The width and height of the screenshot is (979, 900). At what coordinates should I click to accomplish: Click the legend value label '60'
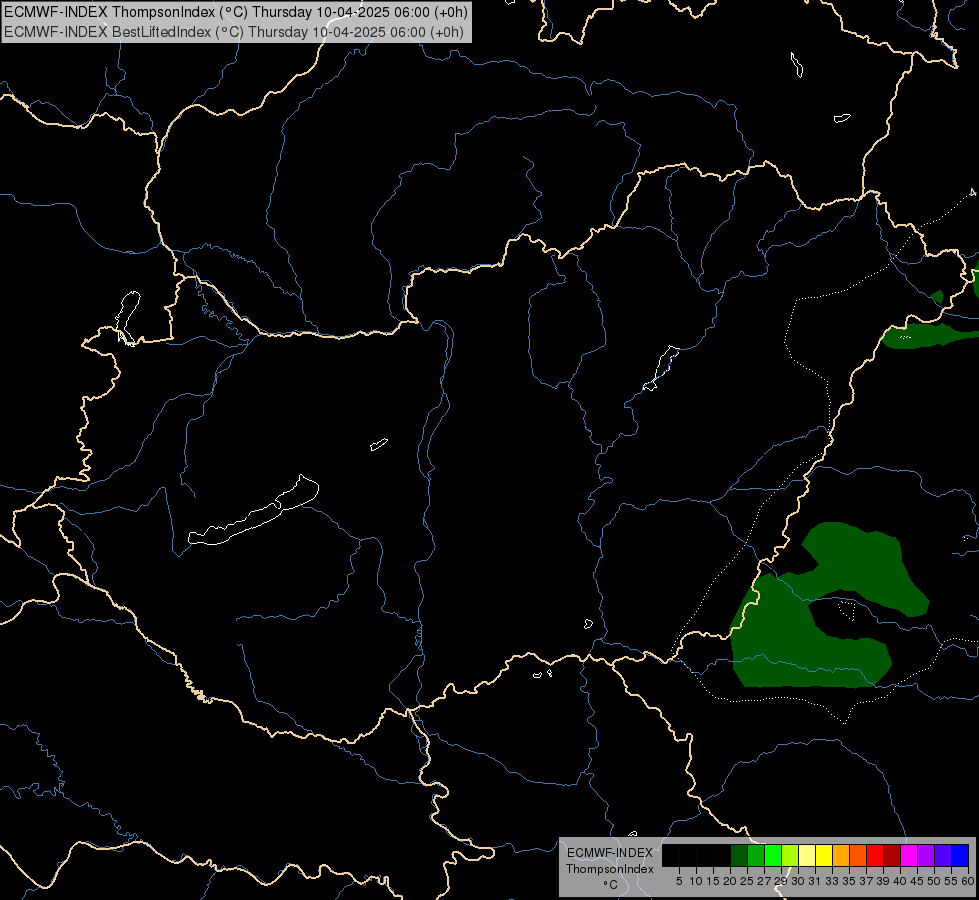[968, 881]
